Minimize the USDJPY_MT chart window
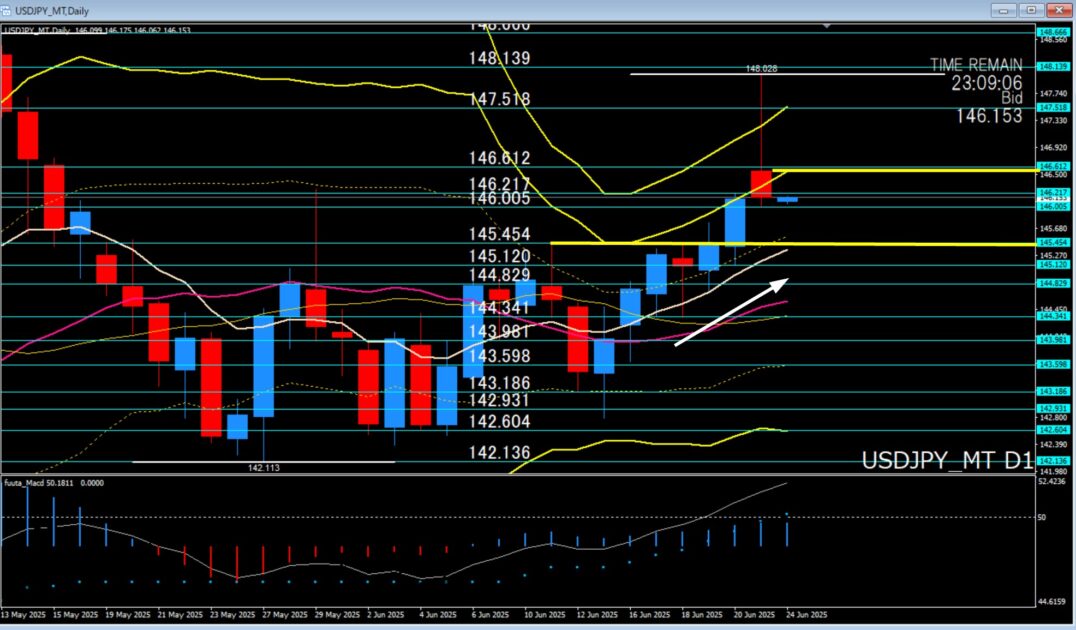The width and height of the screenshot is (1076, 630). click(1004, 9)
